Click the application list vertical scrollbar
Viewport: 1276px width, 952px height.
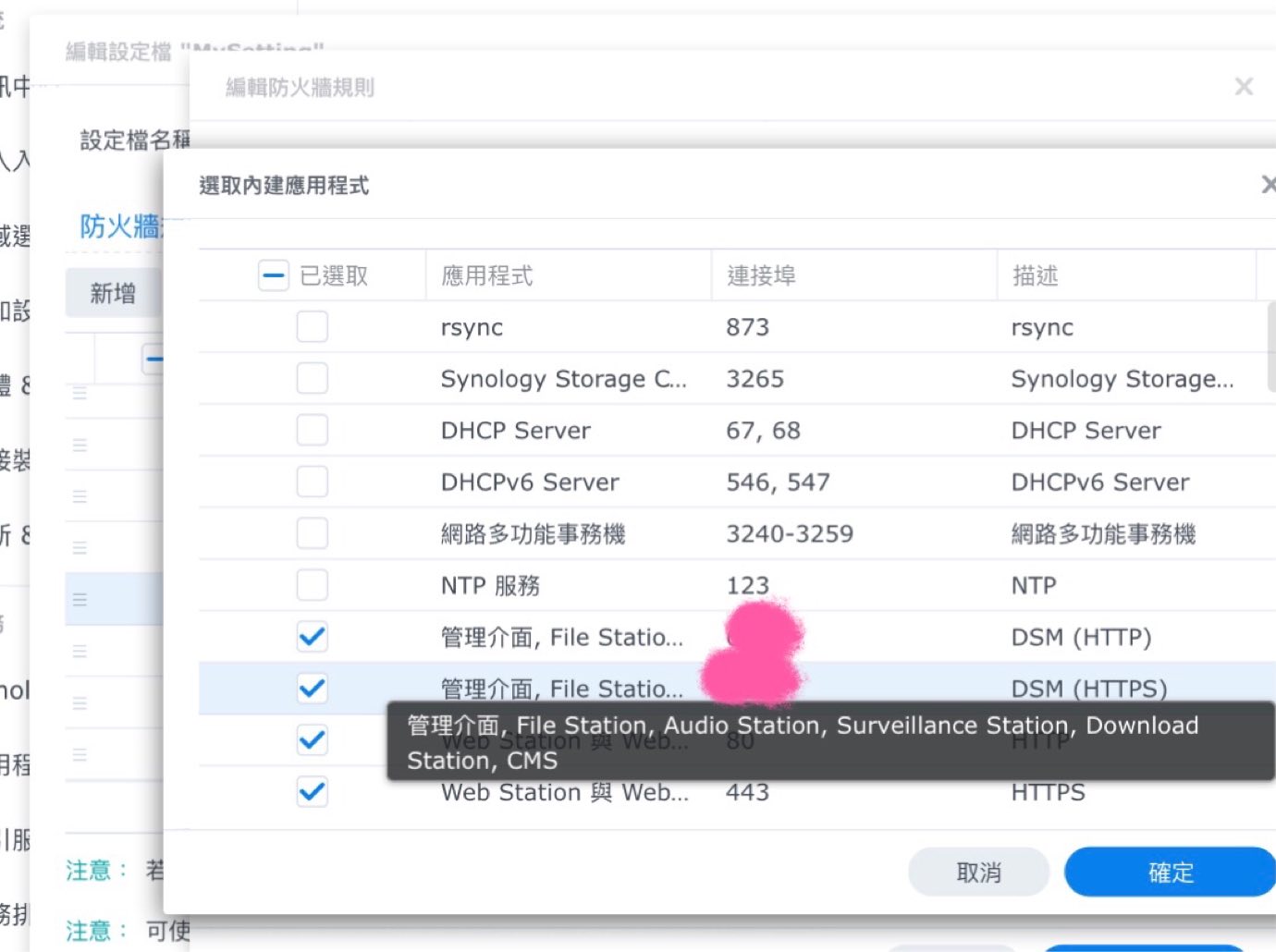[x=1271, y=347]
